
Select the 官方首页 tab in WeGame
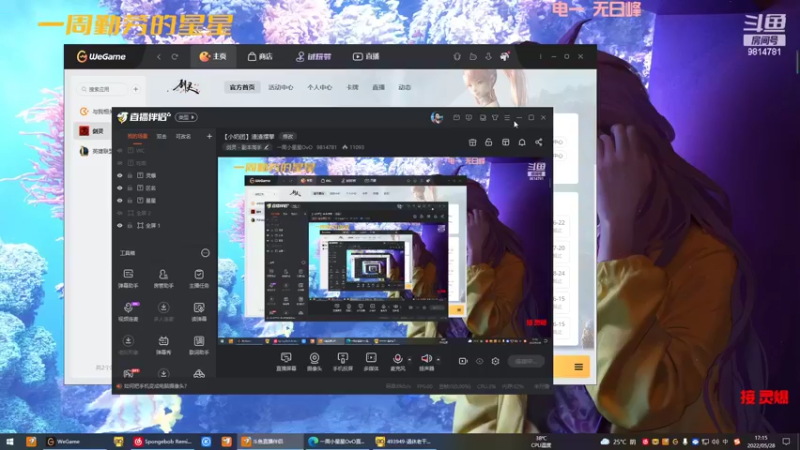coord(242,87)
